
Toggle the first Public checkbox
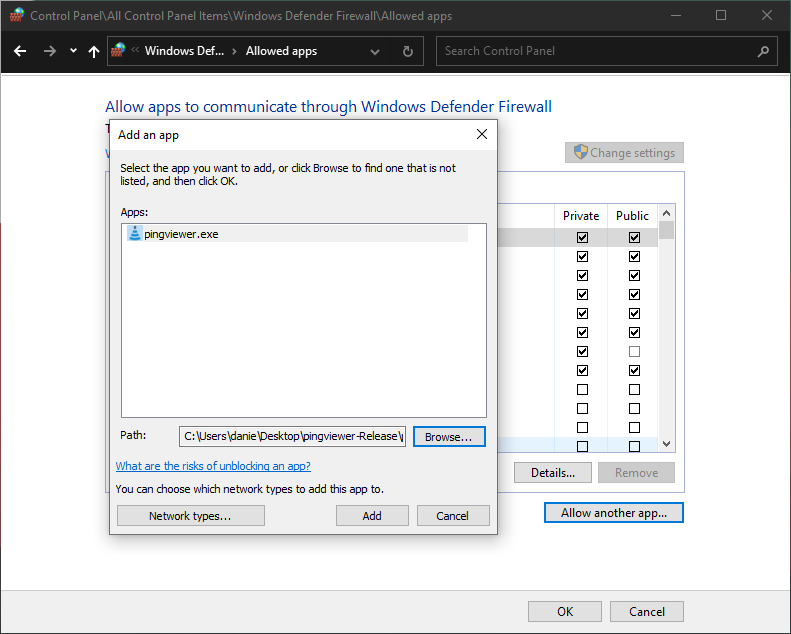coord(634,238)
